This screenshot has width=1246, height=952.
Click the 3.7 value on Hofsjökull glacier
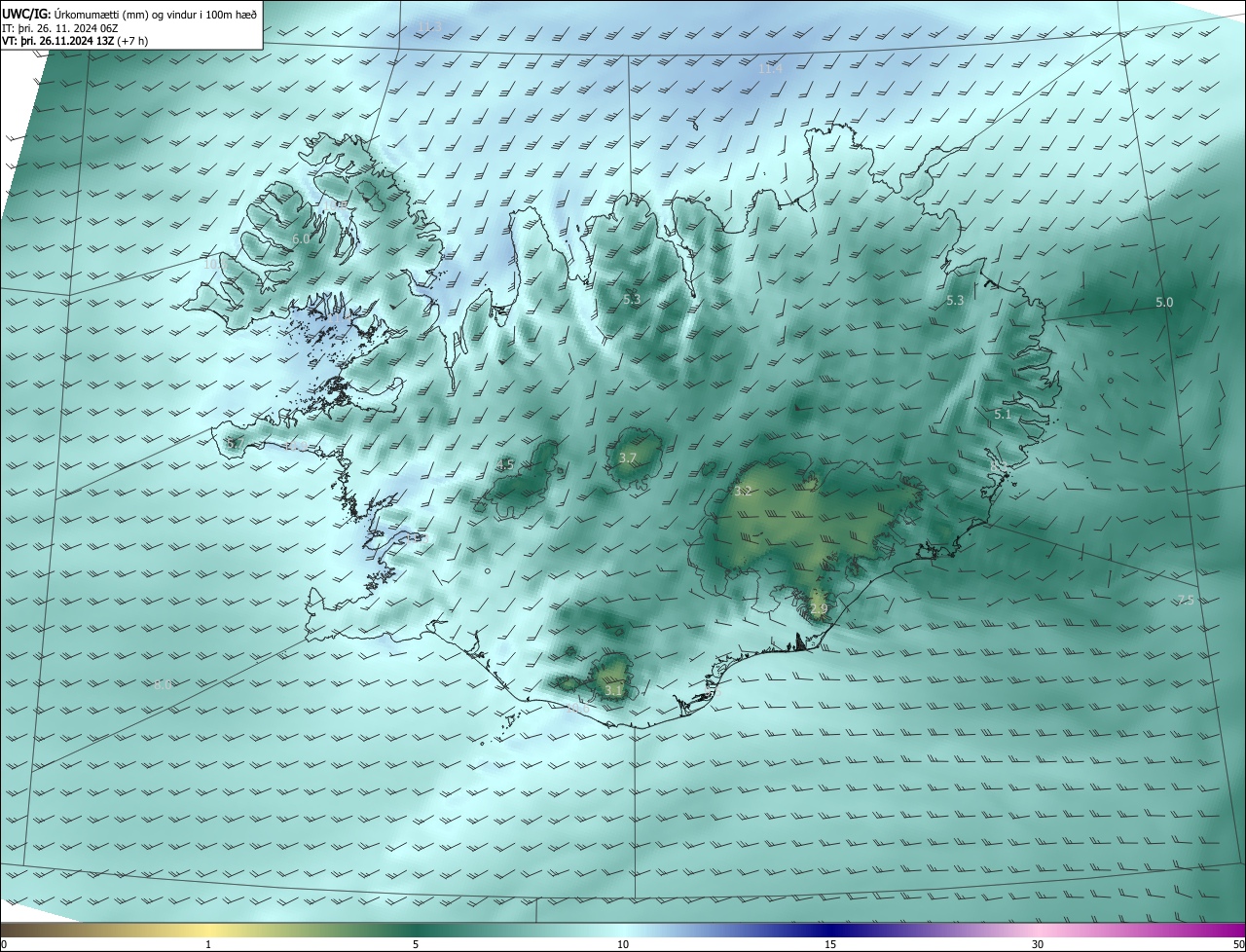[628, 458]
